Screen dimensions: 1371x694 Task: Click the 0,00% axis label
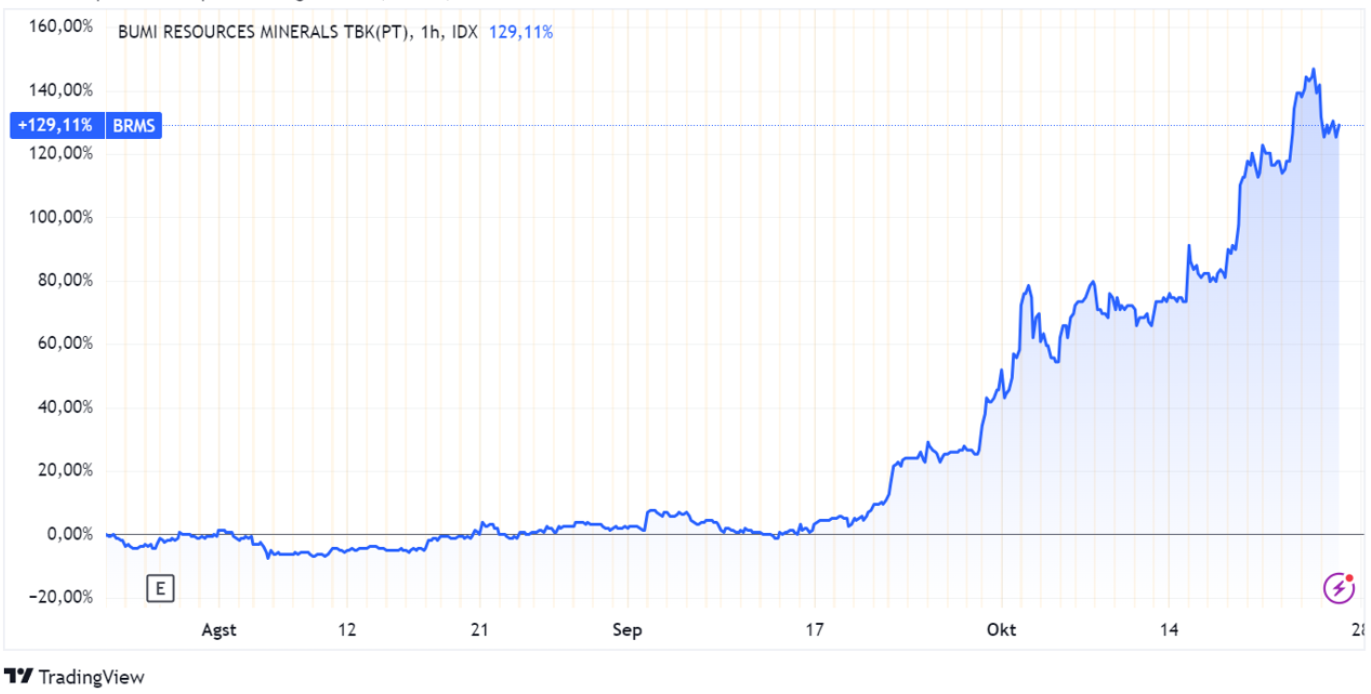(69, 534)
